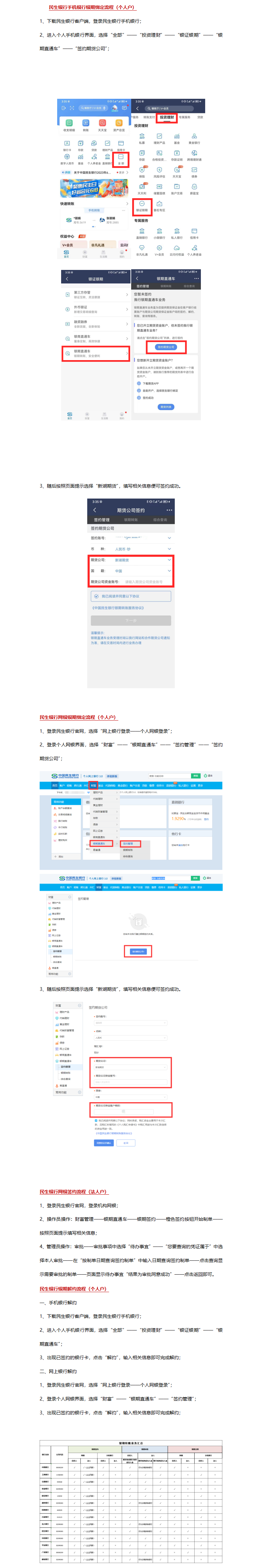This screenshot has height=1568, width=262.
Task: Select 专属服务 tab on mobile
Action: coord(184,118)
